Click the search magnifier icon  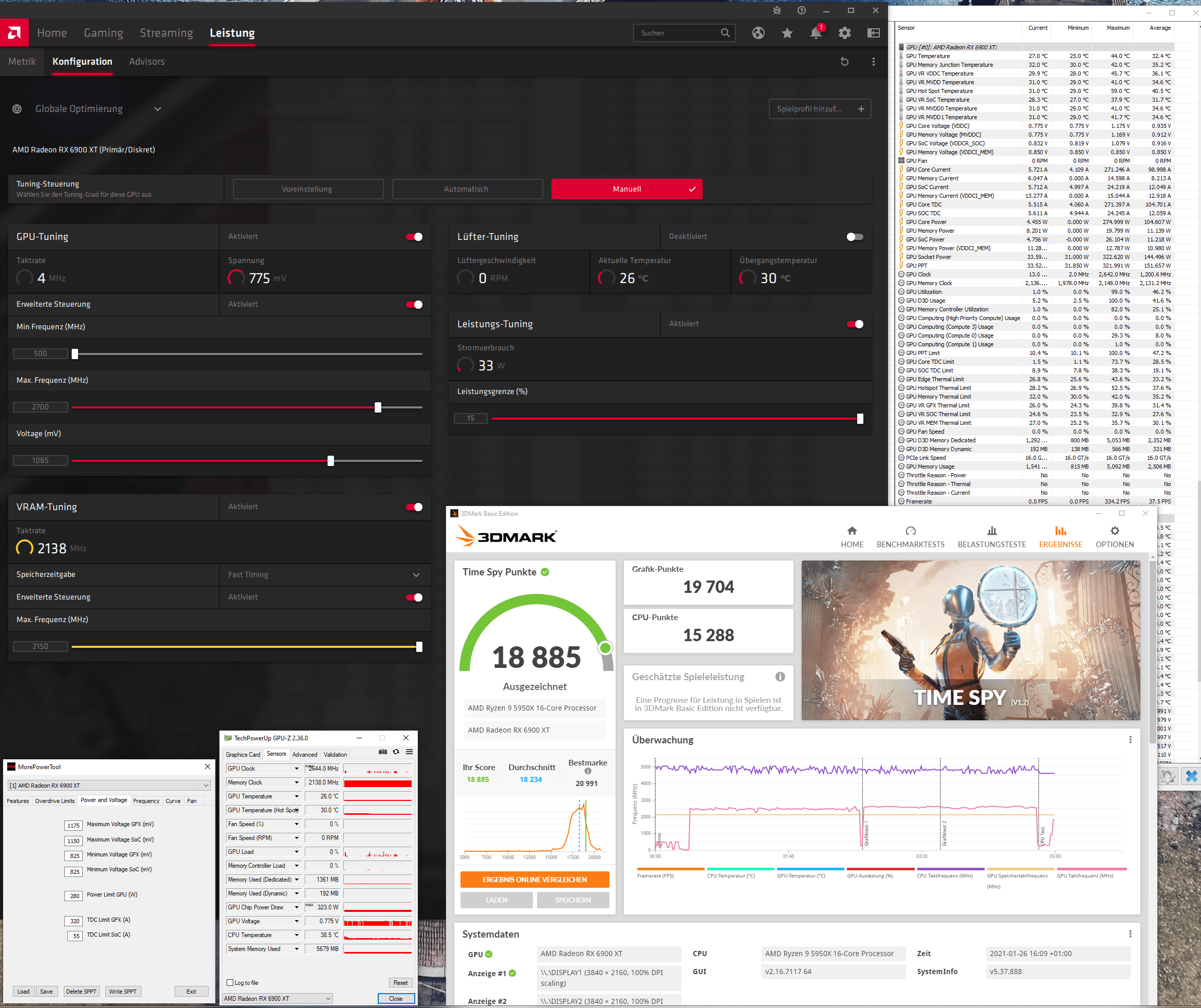coord(725,33)
